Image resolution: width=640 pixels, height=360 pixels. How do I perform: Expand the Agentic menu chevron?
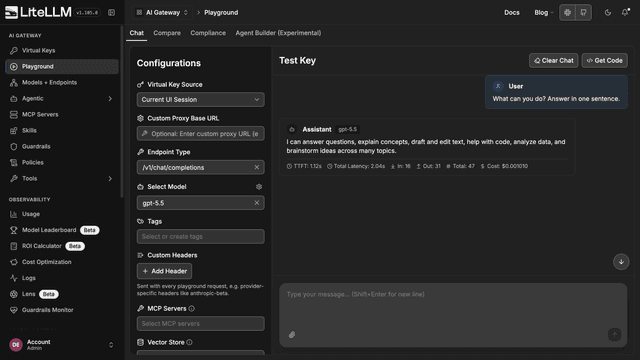pyautogui.click(x=110, y=98)
